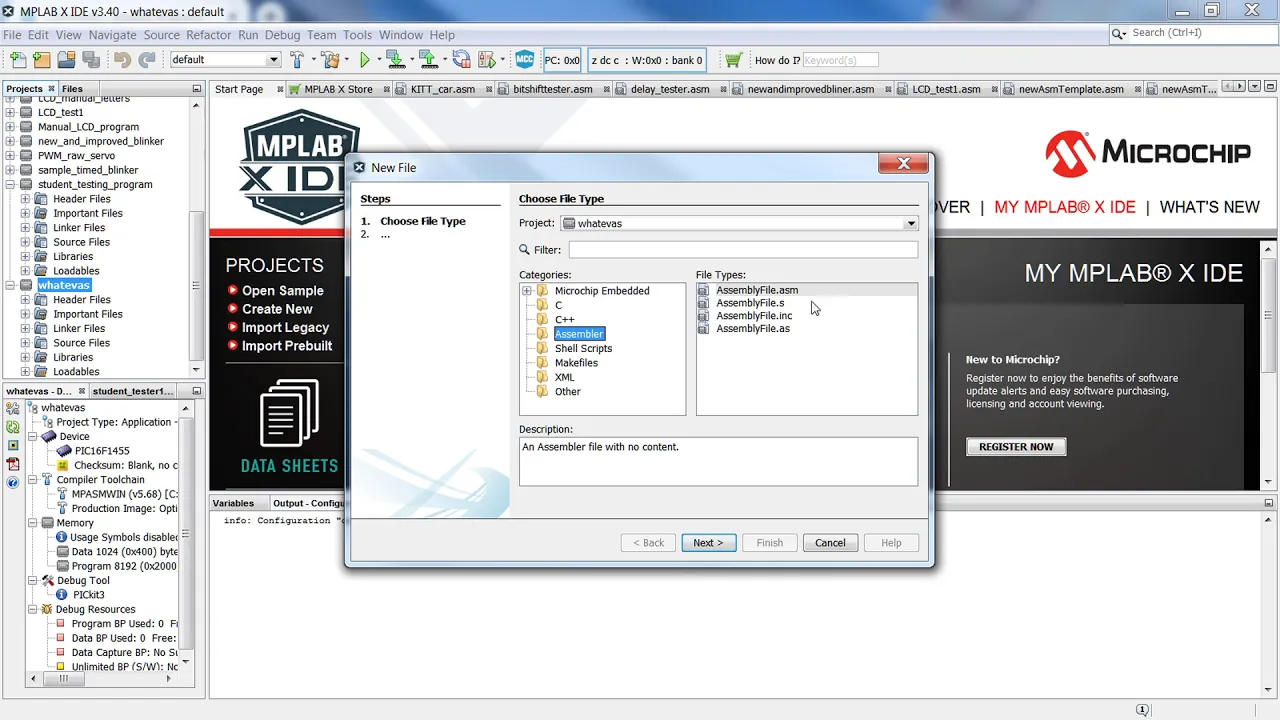Switch to student_tester1 dashboard tab
1280x720 pixels.
(132, 391)
